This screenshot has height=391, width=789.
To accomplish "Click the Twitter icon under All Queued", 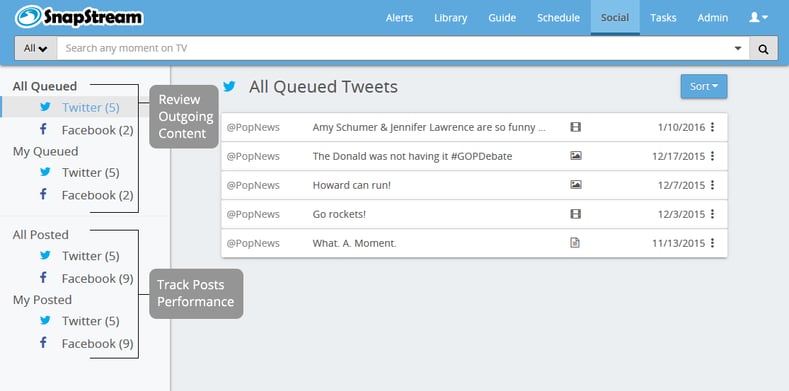I will coord(45,107).
